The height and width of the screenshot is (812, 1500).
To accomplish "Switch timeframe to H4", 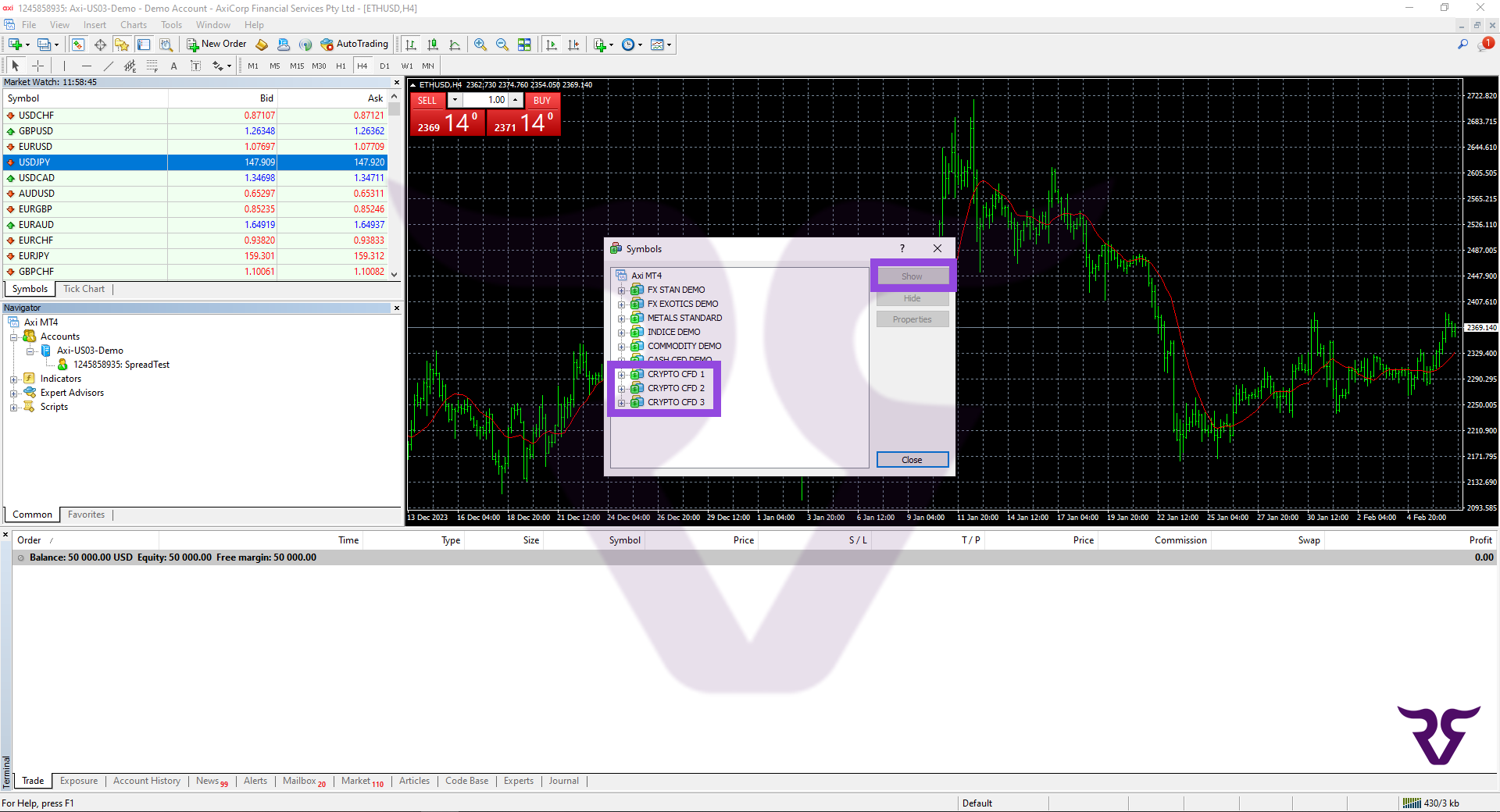I will [x=362, y=66].
